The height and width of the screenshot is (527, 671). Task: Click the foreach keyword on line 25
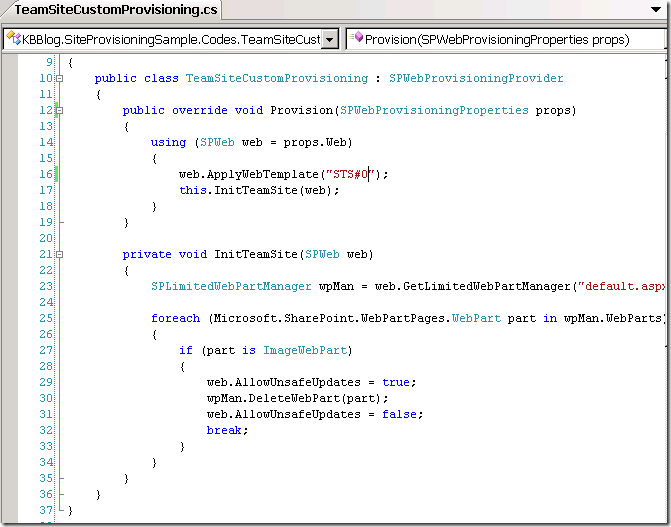click(x=175, y=318)
